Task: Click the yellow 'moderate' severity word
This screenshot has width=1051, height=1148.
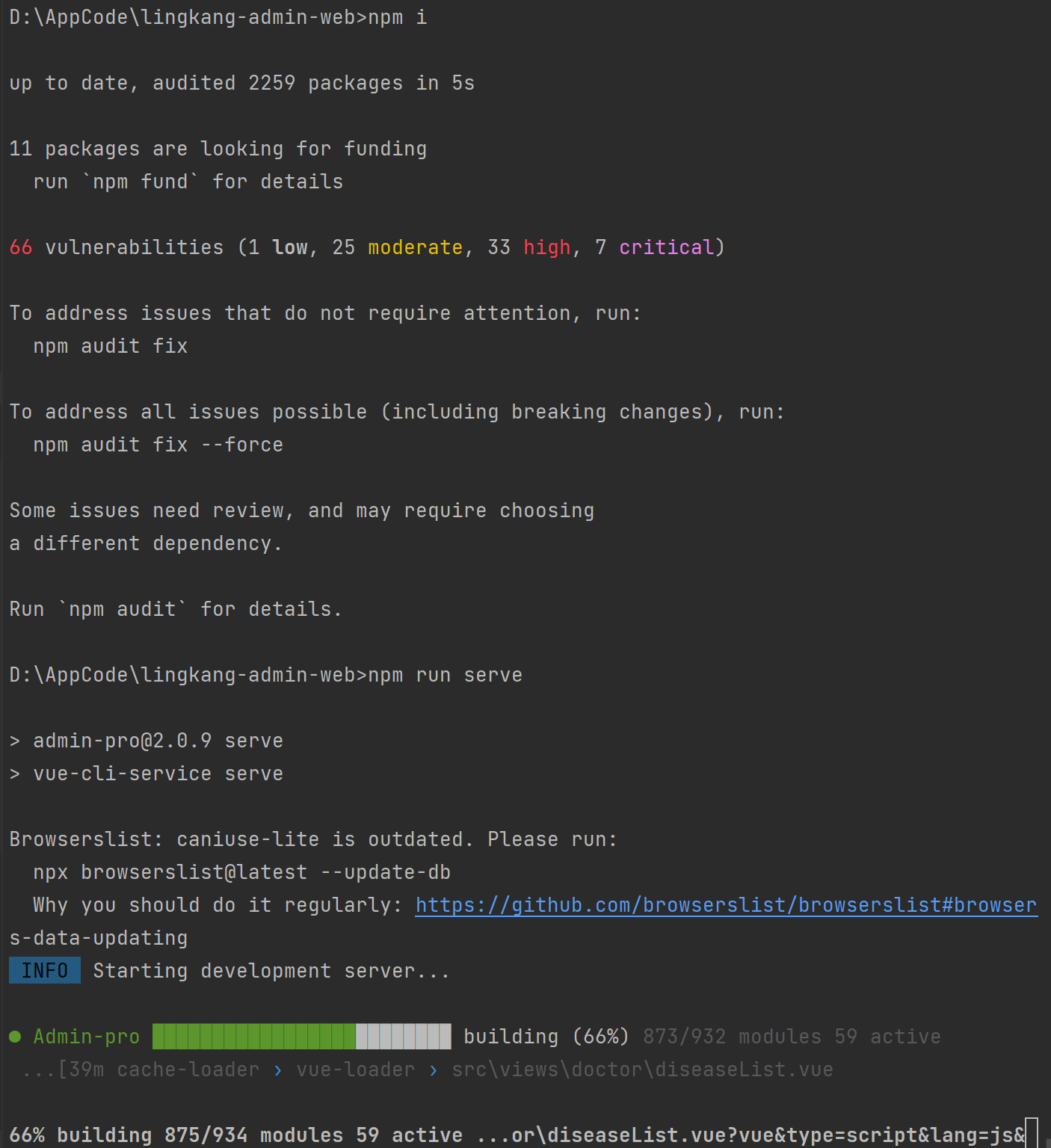Action: [x=416, y=247]
